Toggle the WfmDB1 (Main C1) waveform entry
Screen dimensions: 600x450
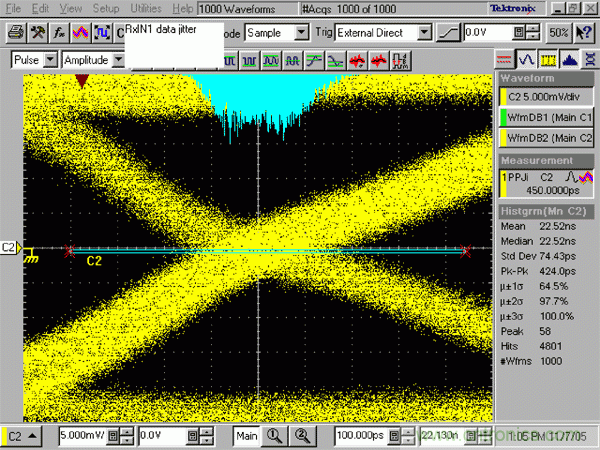(x=548, y=117)
